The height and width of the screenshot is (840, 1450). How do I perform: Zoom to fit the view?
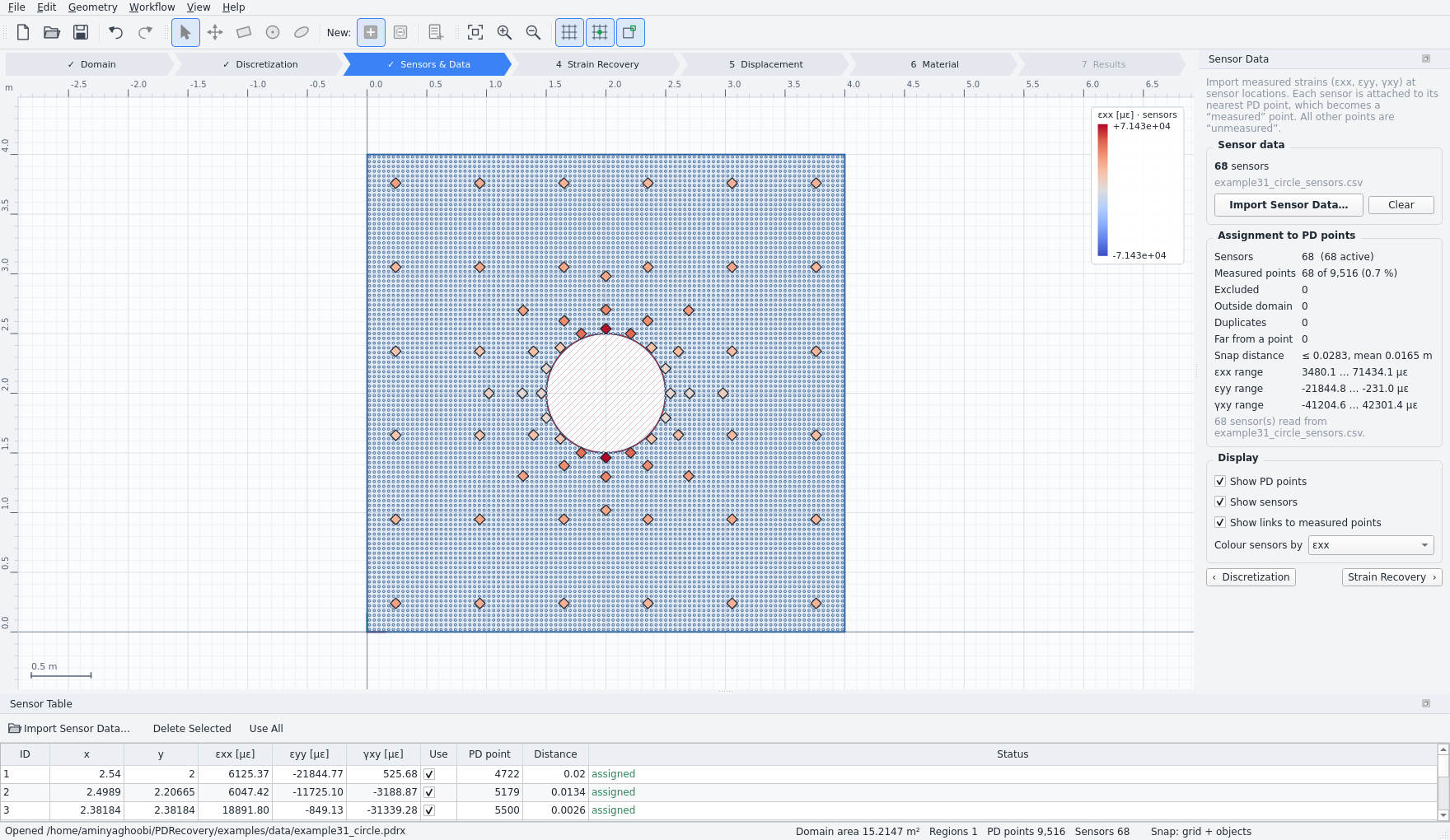tap(475, 32)
